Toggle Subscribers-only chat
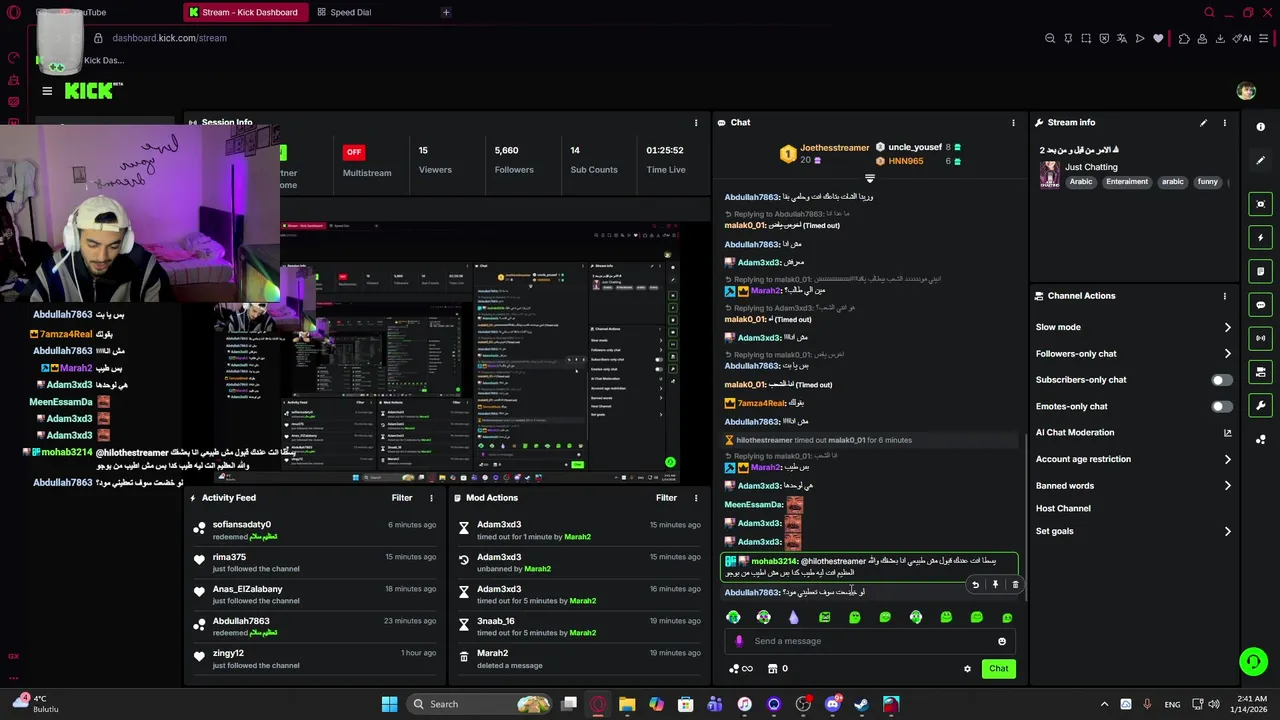 [x=1222, y=380]
